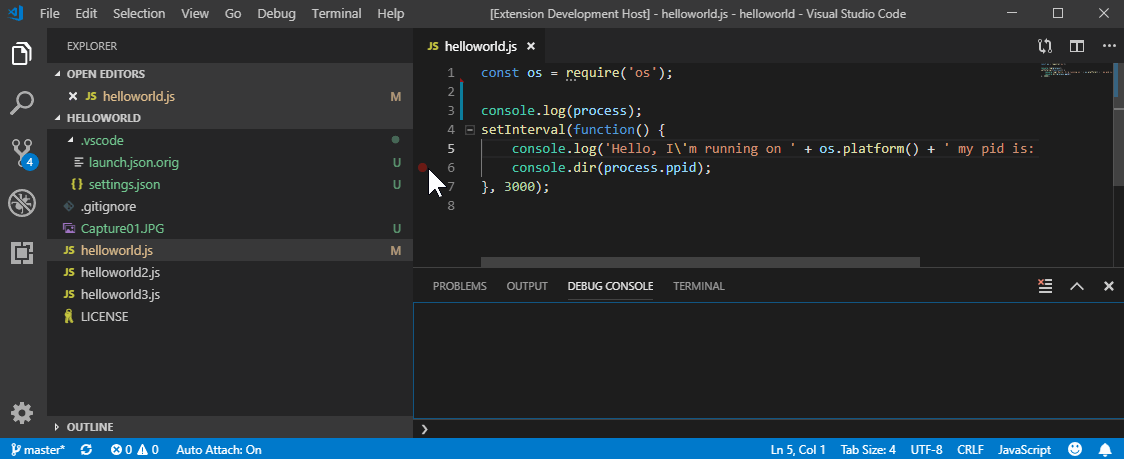
Task: Clear the debug console output
Action: [1045, 286]
